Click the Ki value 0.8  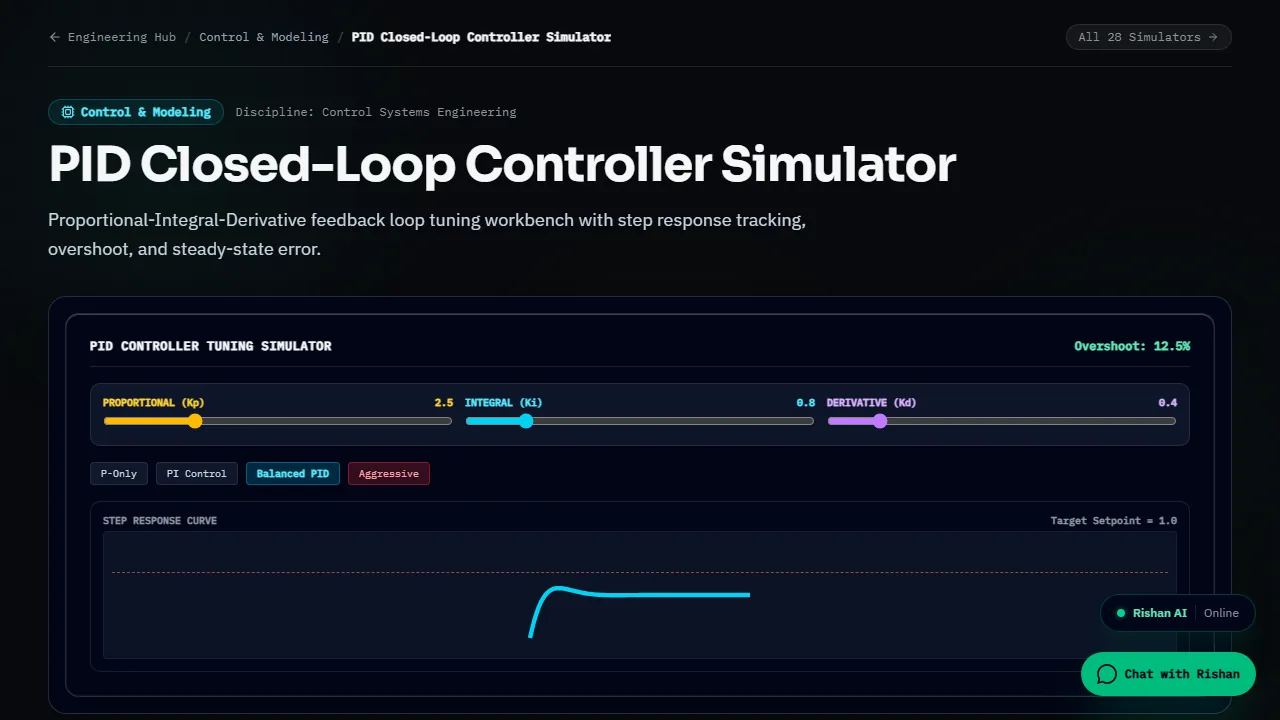click(805, 403)
